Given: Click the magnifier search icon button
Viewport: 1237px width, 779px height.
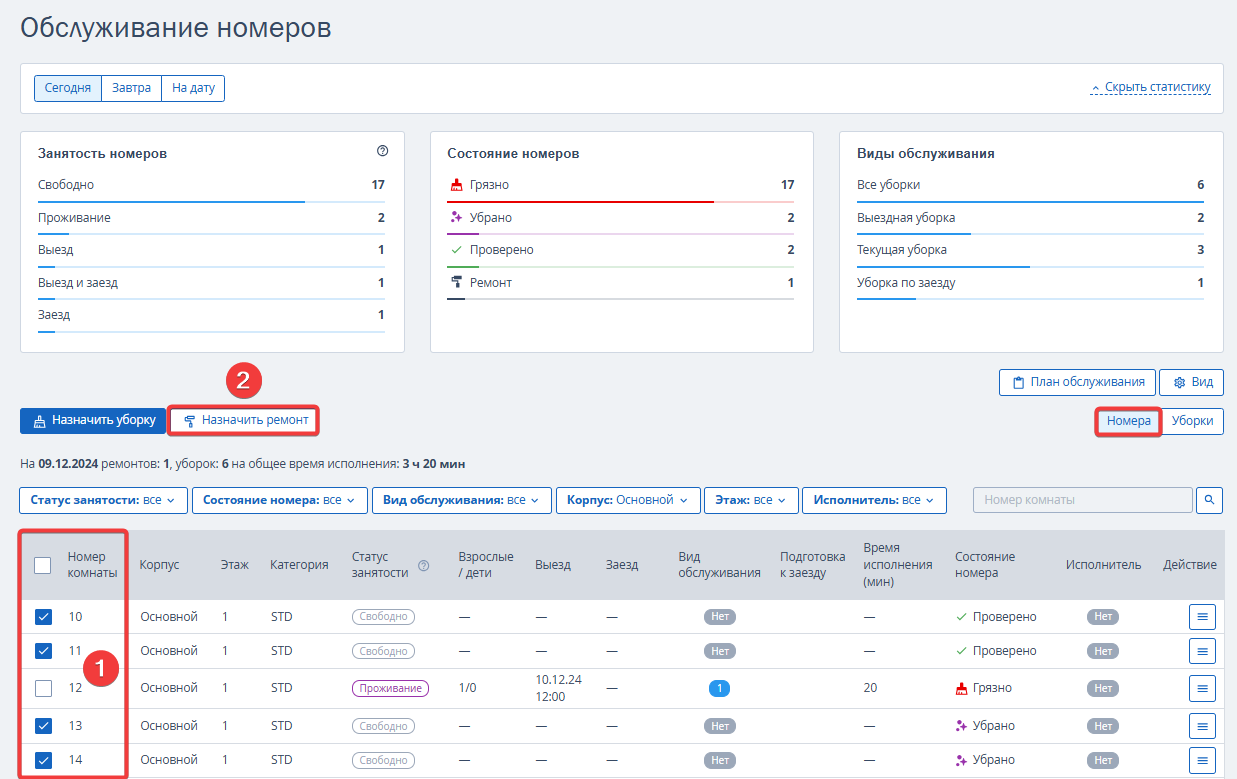Looking at the screenshot, I should (x=1209, y=499).
